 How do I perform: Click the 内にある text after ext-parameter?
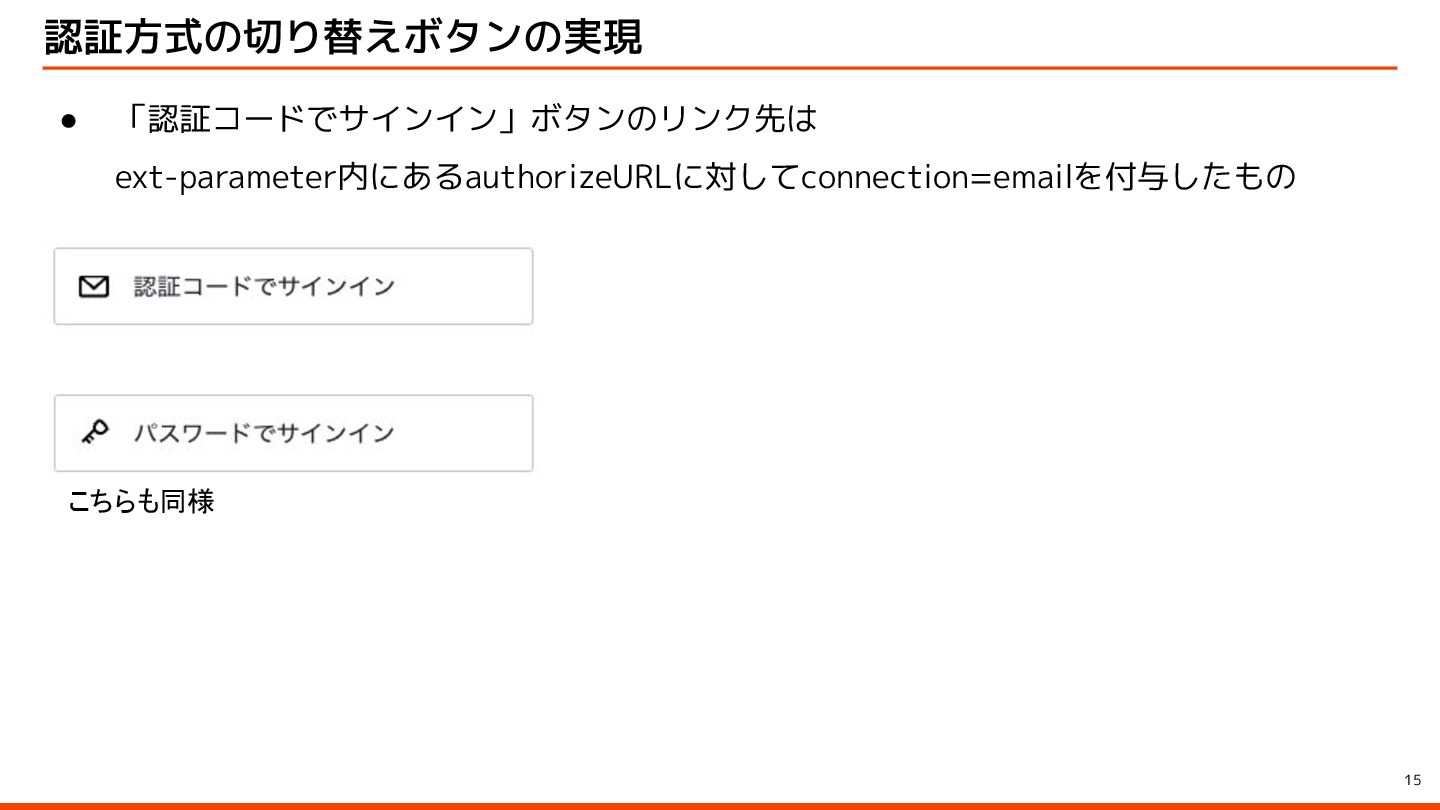coord(402,178)
